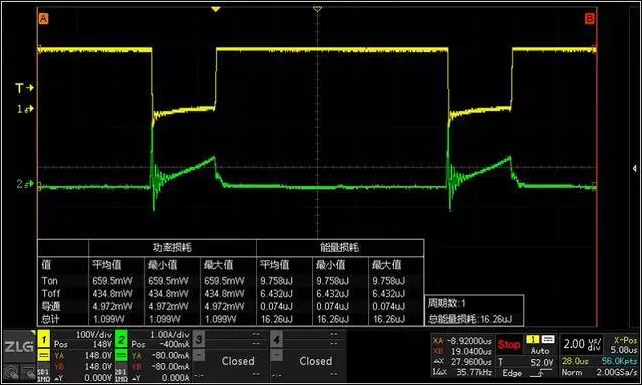This screenshot has height=385, width=642.
Task: Open the 2.00 us/div timebase setting
Action: click(582, 344)
